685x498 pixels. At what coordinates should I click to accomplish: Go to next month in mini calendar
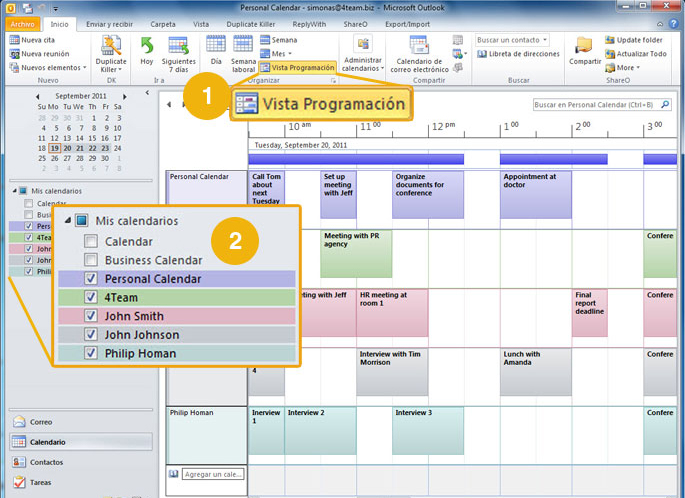pyautogui.click(x=125, y=96)
